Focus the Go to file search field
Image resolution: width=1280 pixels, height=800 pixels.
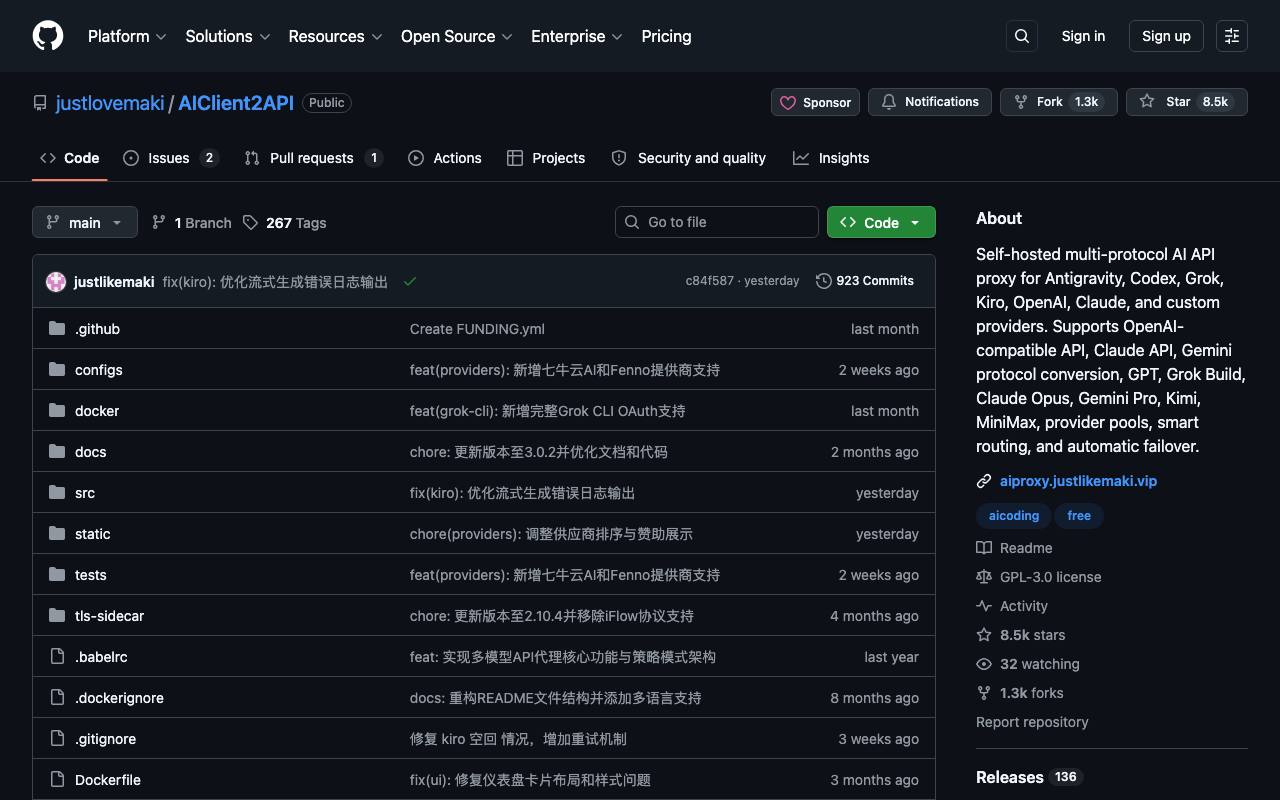717,222
